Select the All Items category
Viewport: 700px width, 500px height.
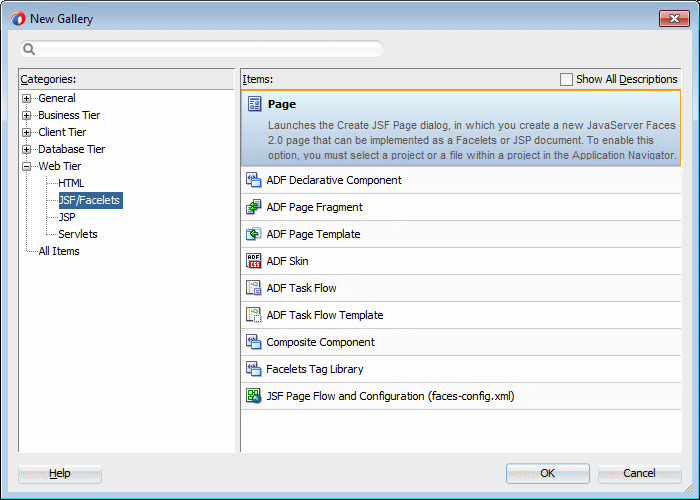click(x=59, y=251)
